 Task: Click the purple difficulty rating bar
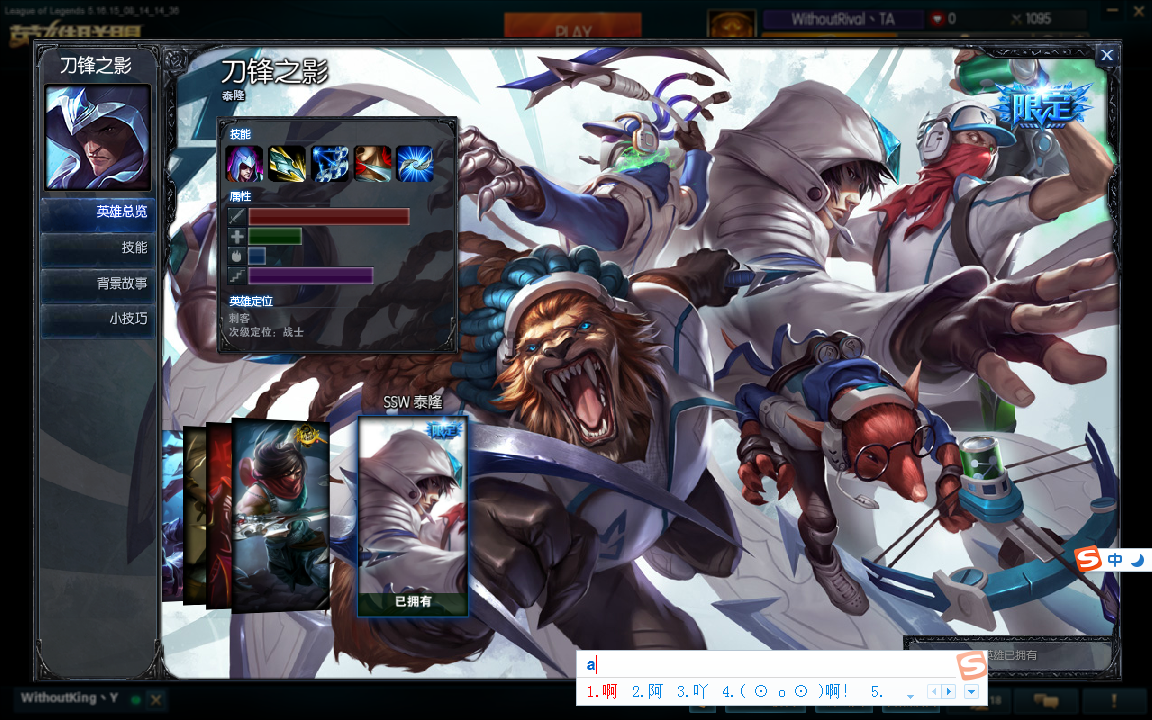click(x=311, y=276)
